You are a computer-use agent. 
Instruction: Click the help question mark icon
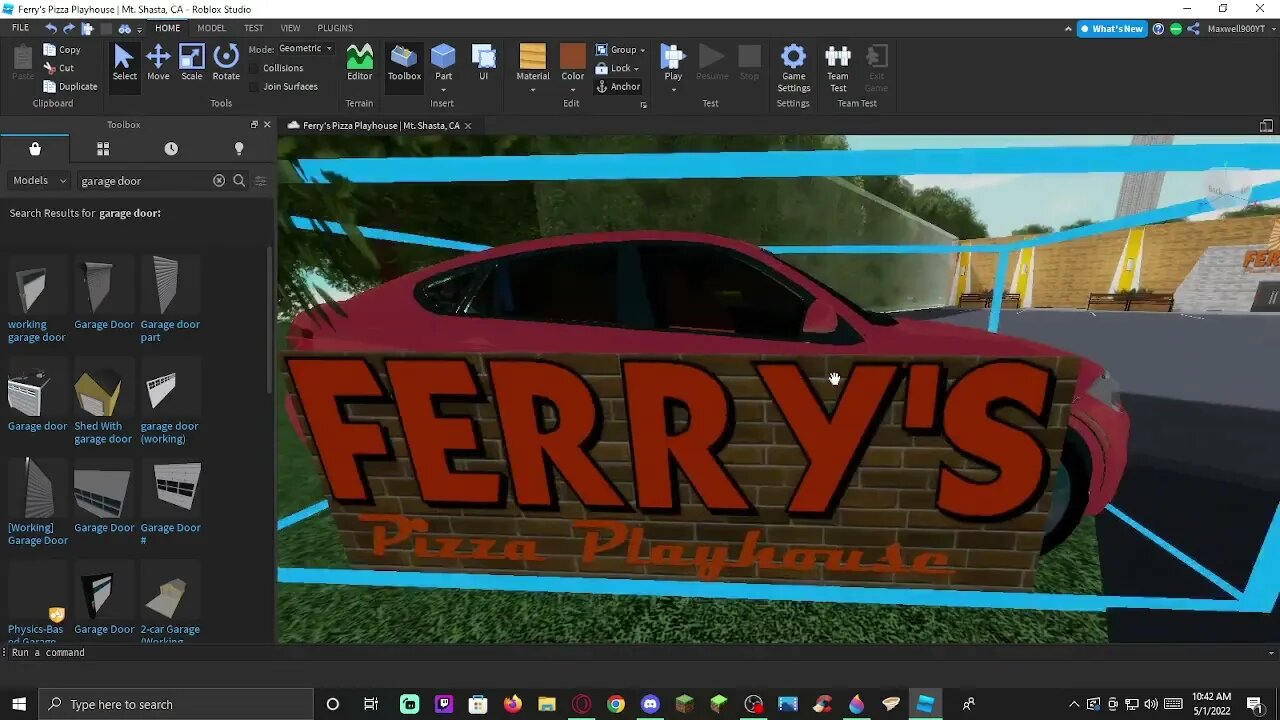click(x=1158, y=29)
